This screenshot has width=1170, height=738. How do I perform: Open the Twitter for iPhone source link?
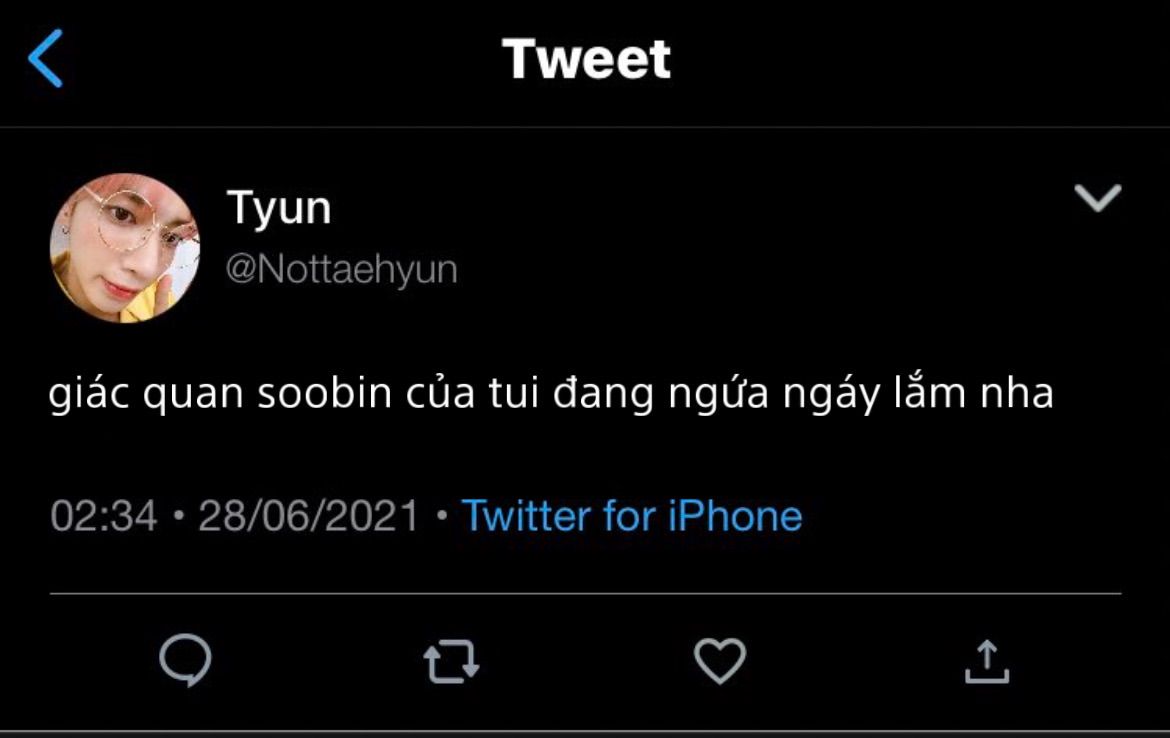632,516
